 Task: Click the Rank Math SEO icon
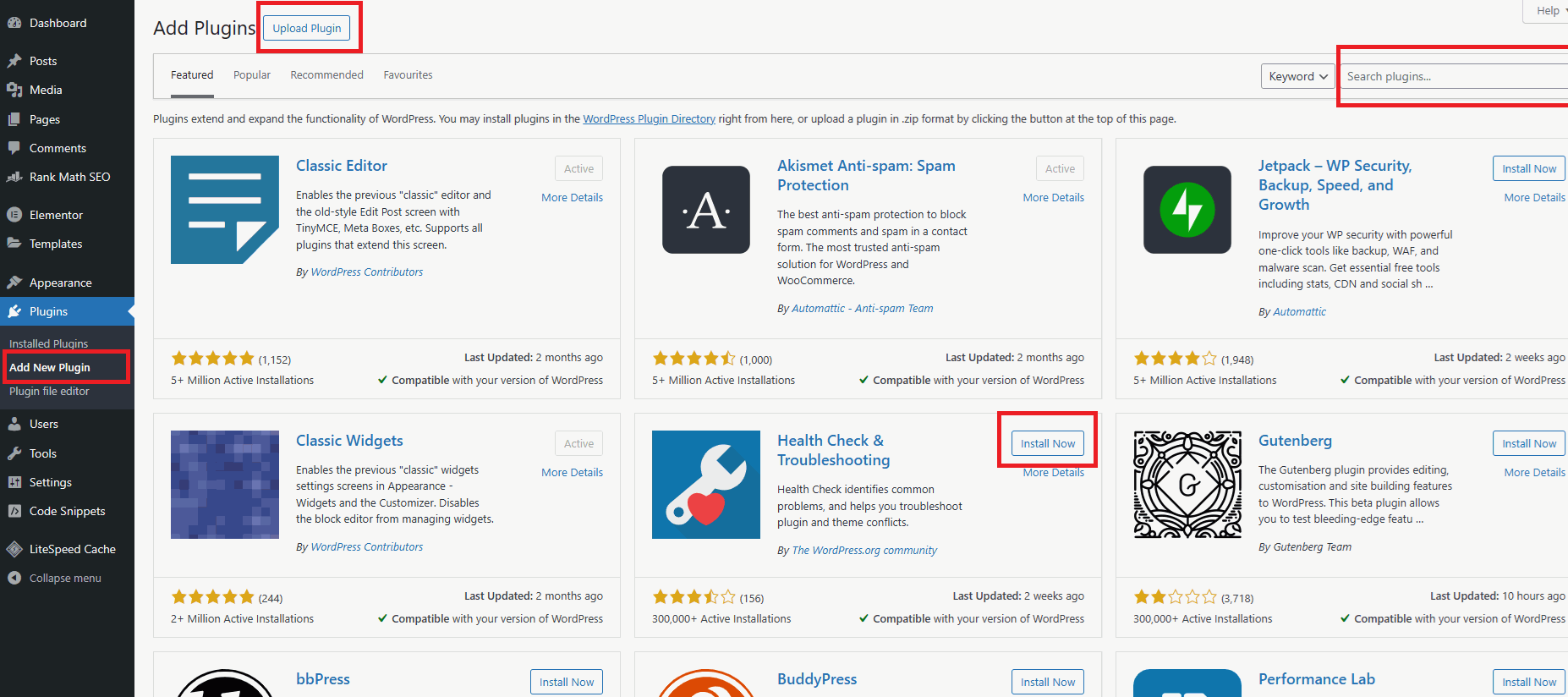[x=14, y=177]
